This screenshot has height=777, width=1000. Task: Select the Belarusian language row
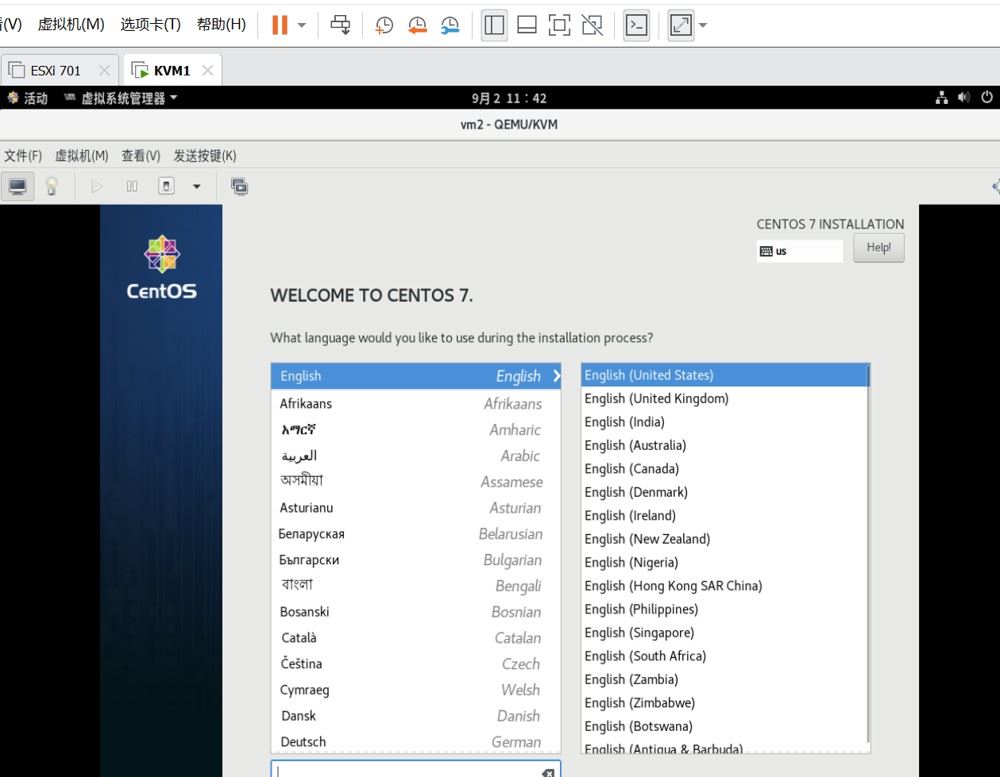[416, 534]
